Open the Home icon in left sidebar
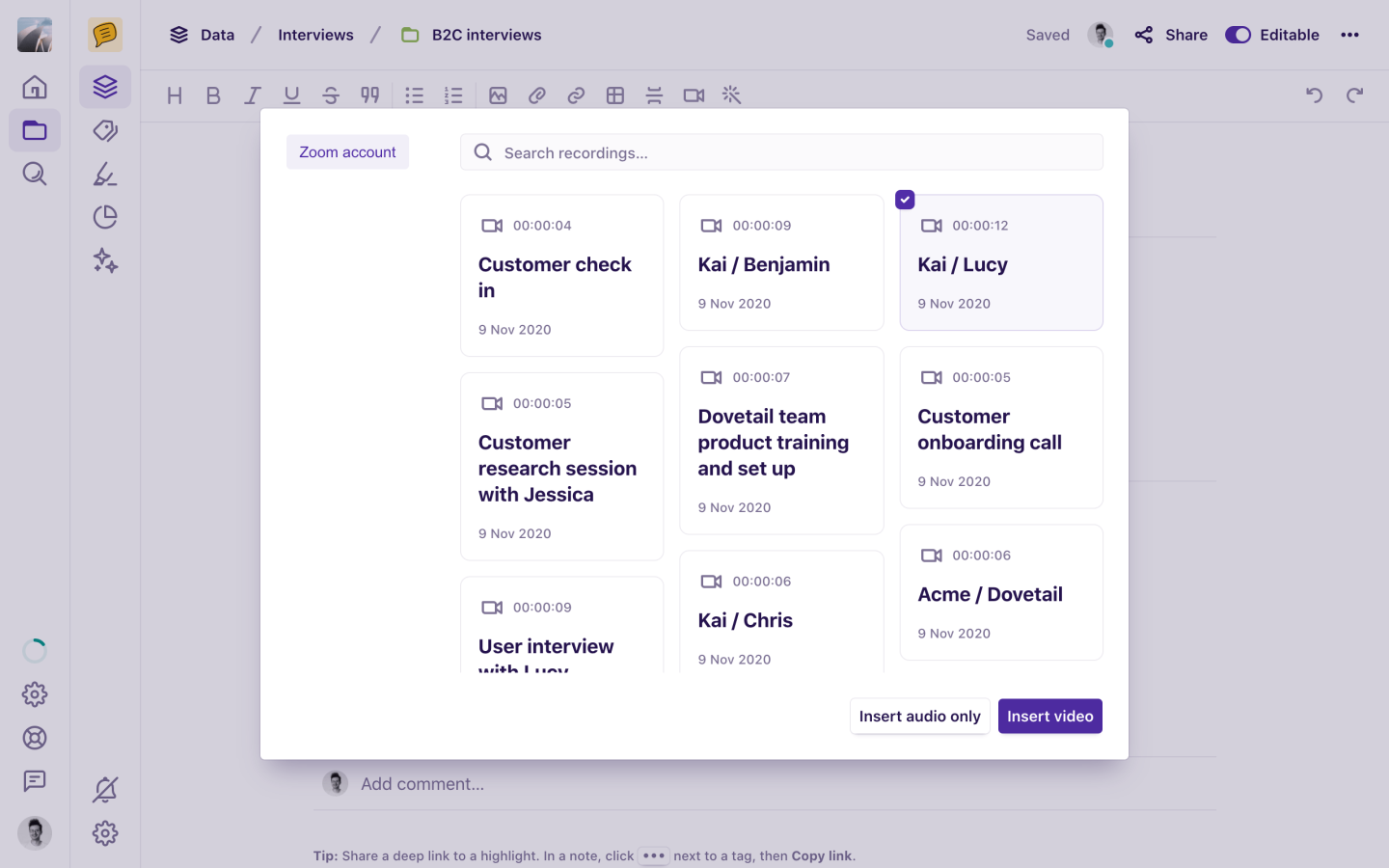 coord(35,87)
